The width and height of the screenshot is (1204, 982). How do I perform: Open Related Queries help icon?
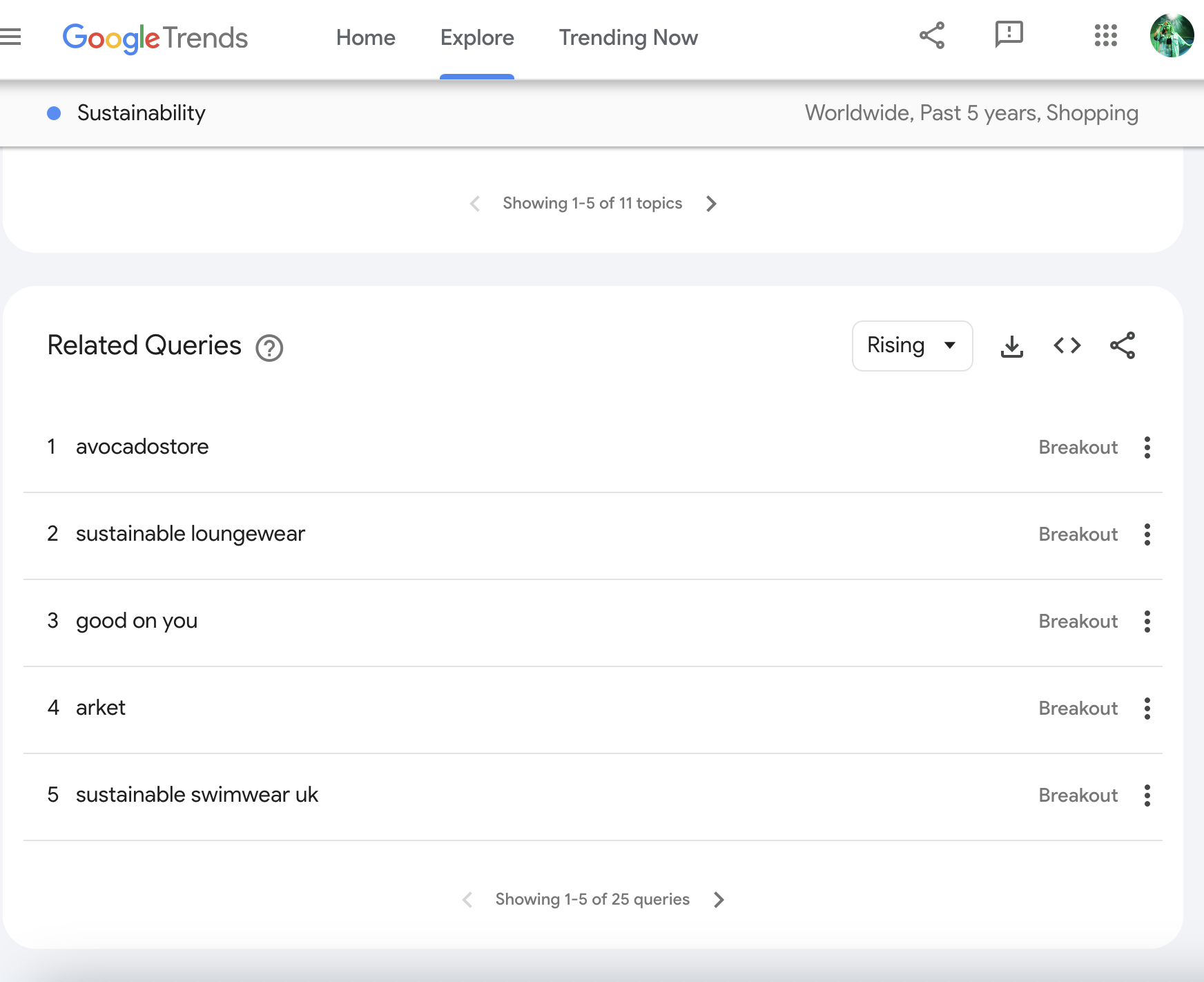[269, 348]
